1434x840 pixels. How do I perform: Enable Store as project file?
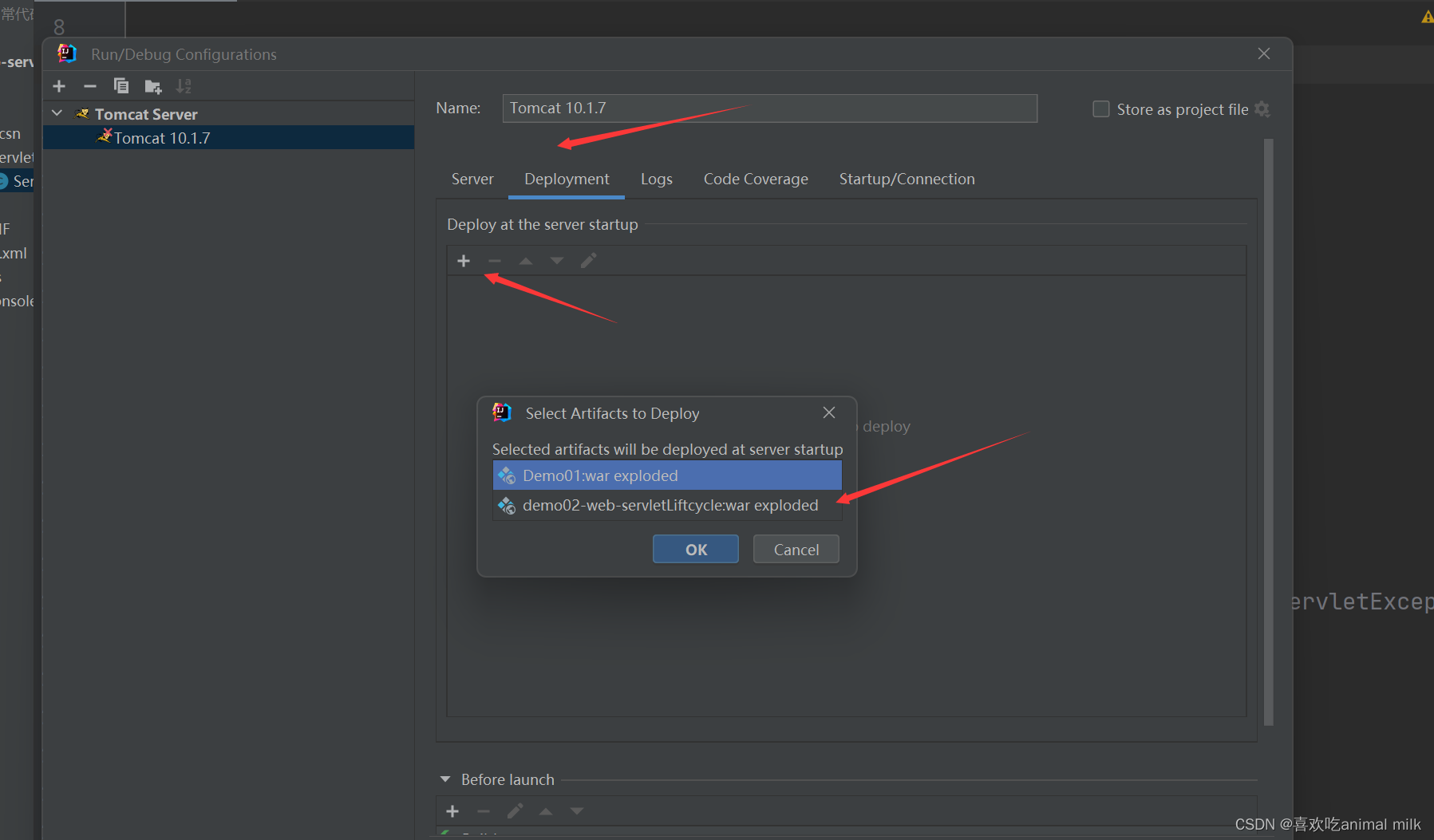pos(1100,108)
